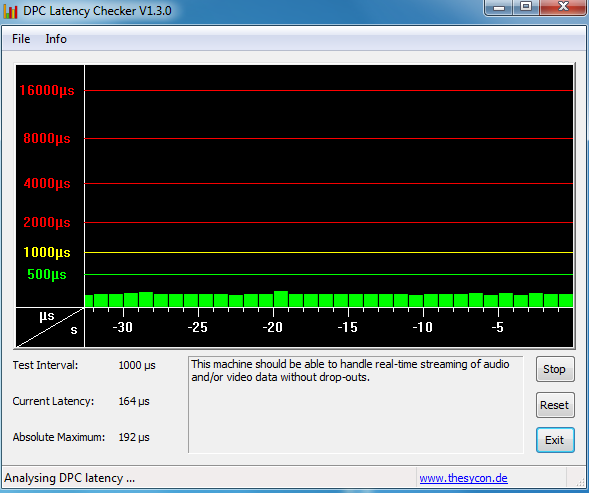Click the -30 seconds axis marker

pyautogui.click(x=123, y=327)
